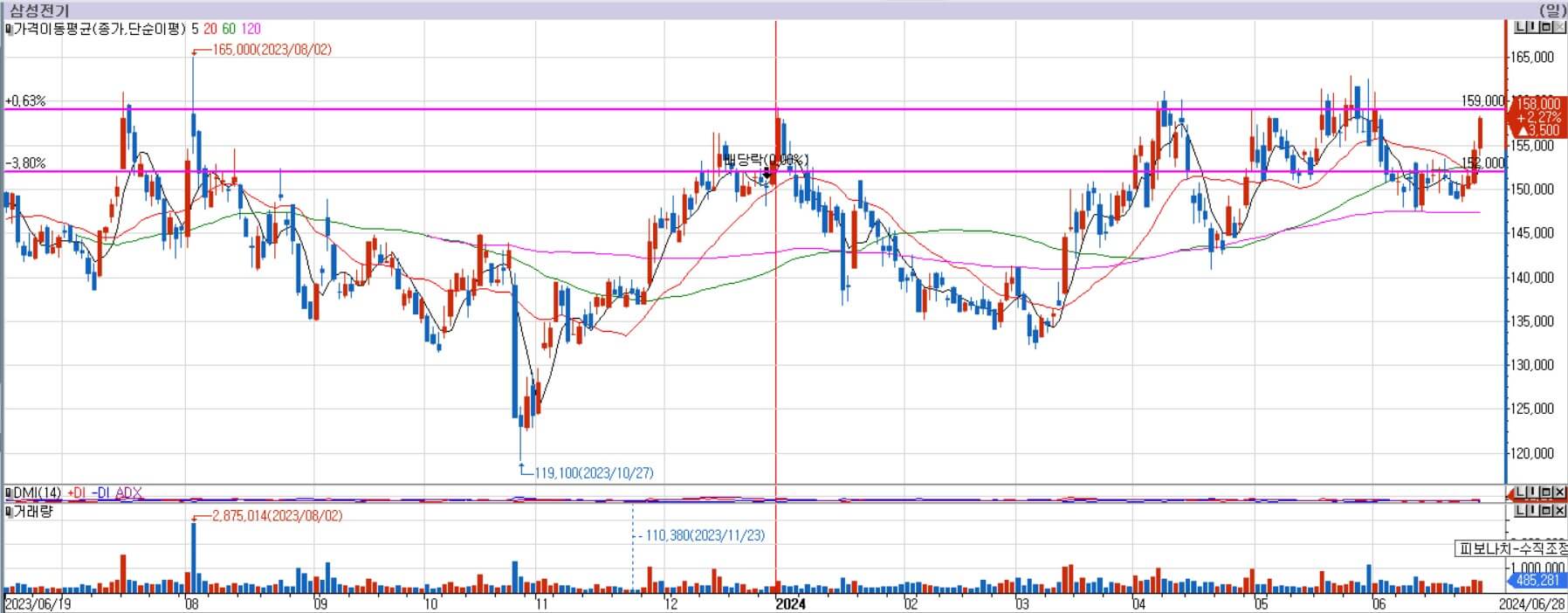Click the 삼성전기 stock name title
Image resolution: width=1568 pixels, height=613 pixels.
tap(39, 10)
